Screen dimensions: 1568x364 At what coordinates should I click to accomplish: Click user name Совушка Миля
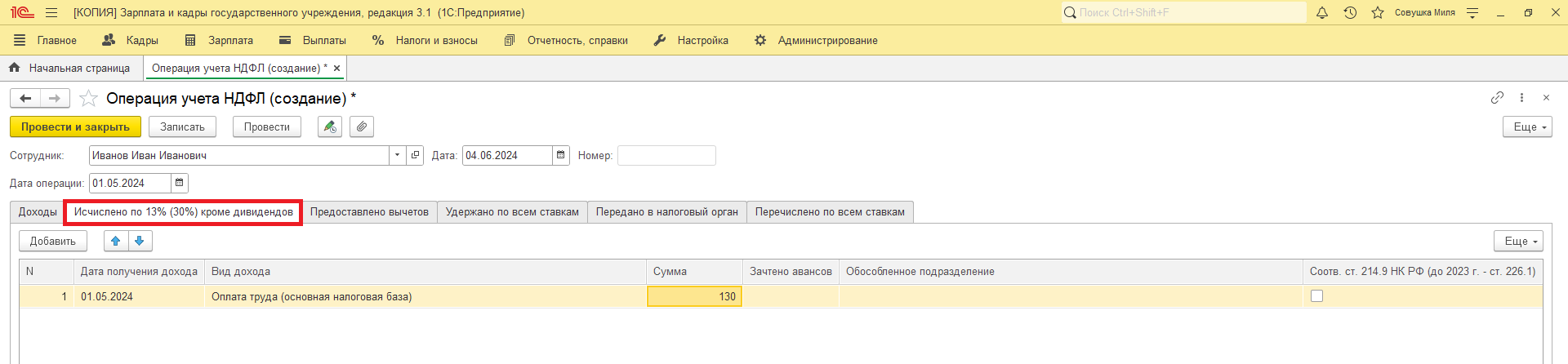[1424, 13]
